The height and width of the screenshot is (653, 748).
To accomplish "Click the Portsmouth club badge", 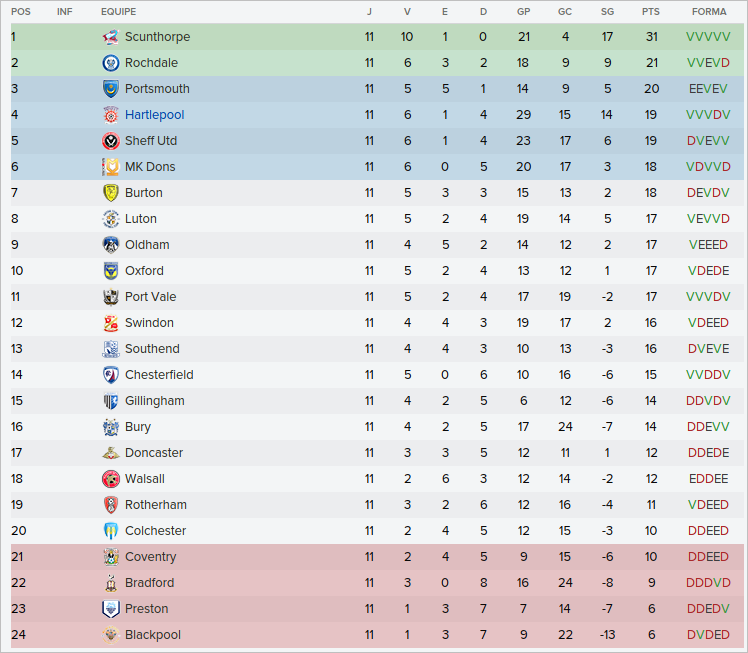I will [x=111, y=89].
